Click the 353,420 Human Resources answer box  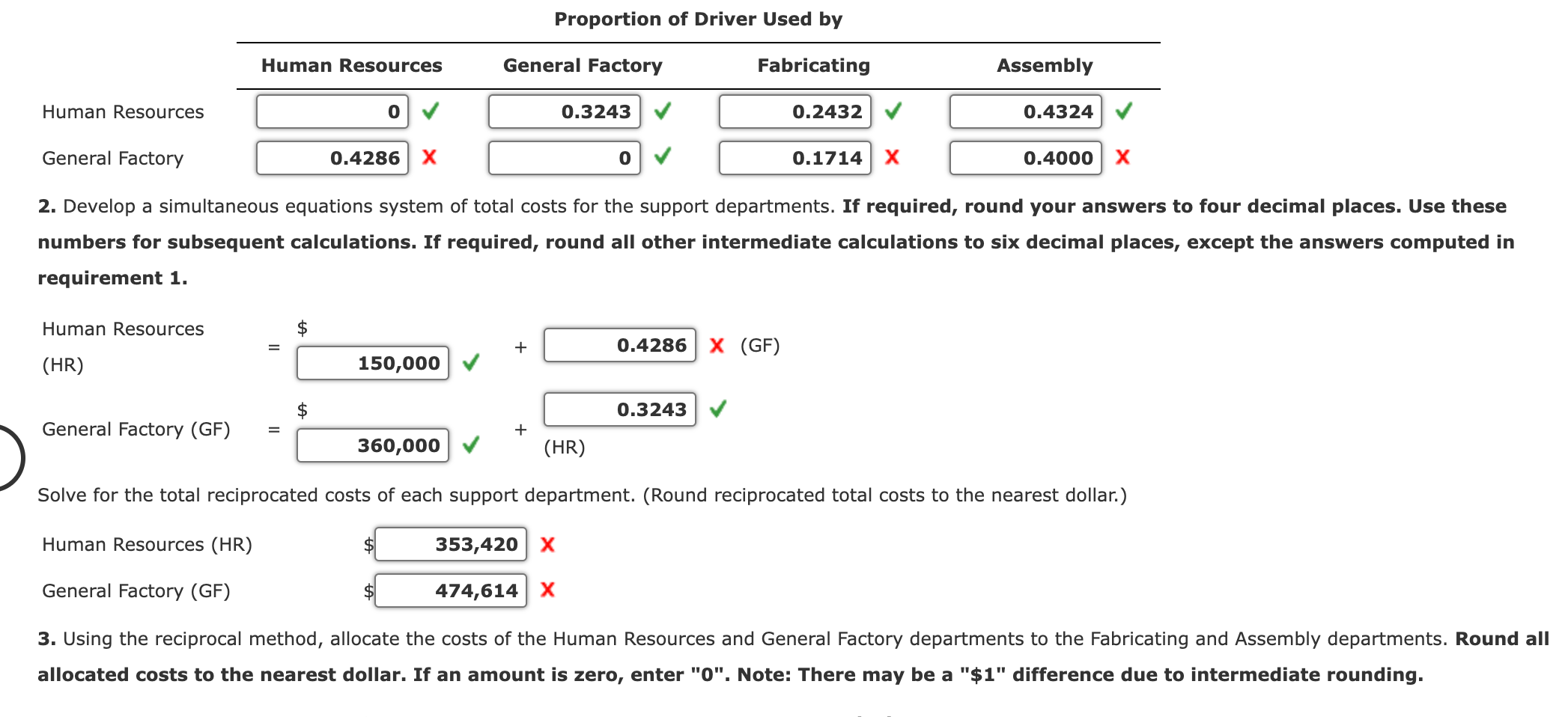pos(449,545)
